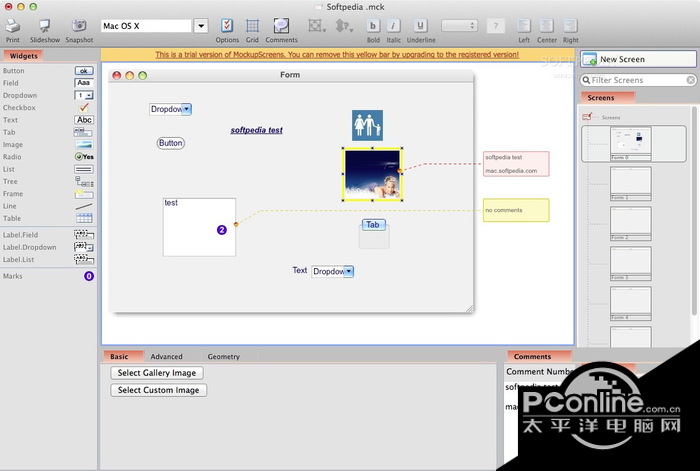Click Select Custom Image button
The height and width of the screenshot is (471, 700).
[x=158, y=390]
